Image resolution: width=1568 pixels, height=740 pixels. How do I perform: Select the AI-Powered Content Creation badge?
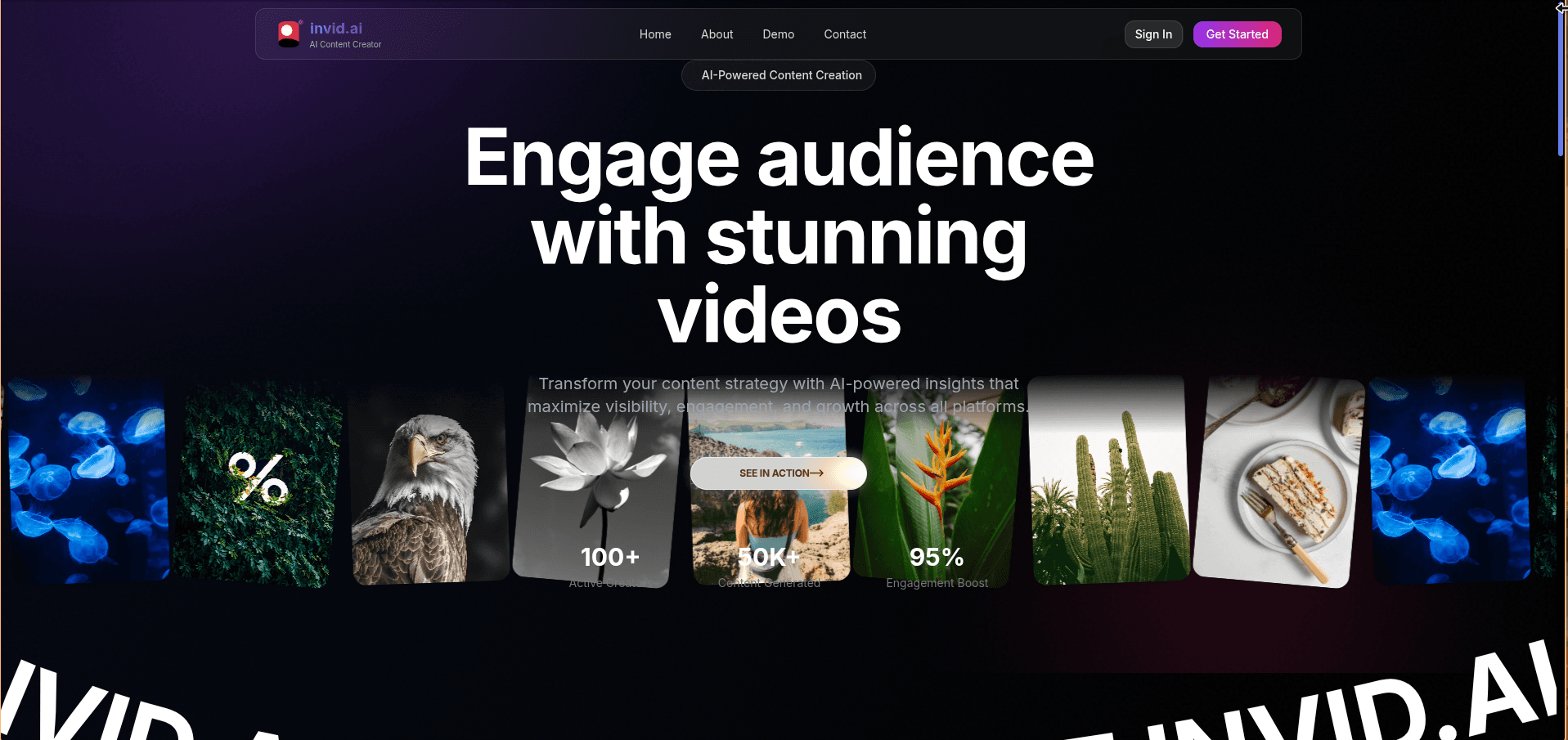click(779, 75)
